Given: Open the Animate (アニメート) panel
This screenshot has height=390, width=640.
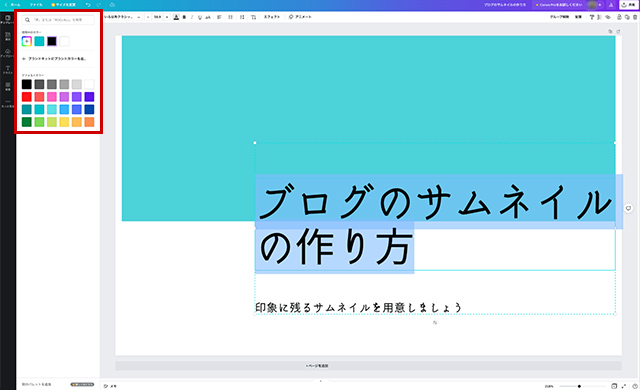Looking at the screenshot, I should tap(300, 17).
